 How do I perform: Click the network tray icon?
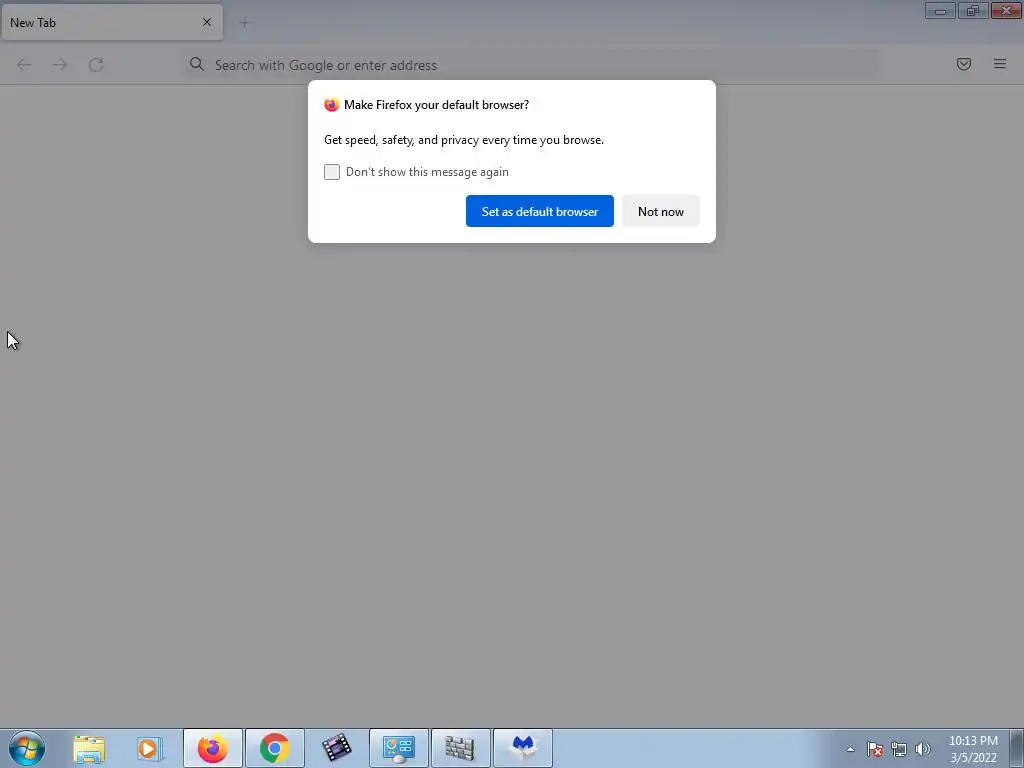tap(899, 749)
